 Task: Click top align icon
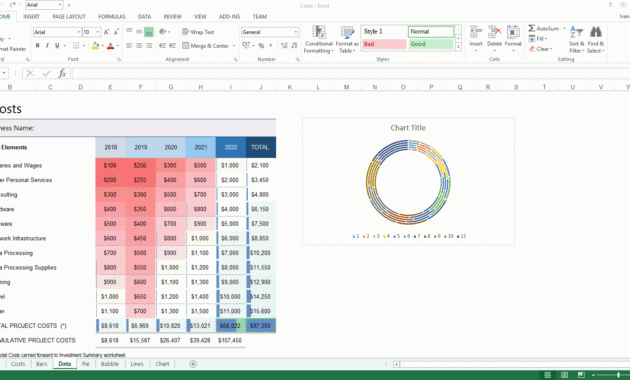point(129,31)
